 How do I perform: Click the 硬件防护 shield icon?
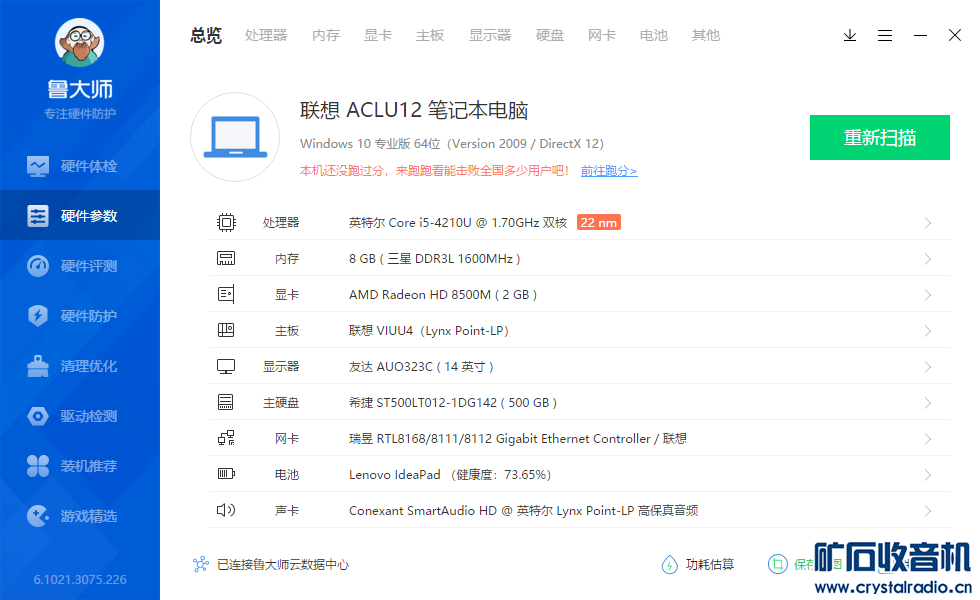38,316
